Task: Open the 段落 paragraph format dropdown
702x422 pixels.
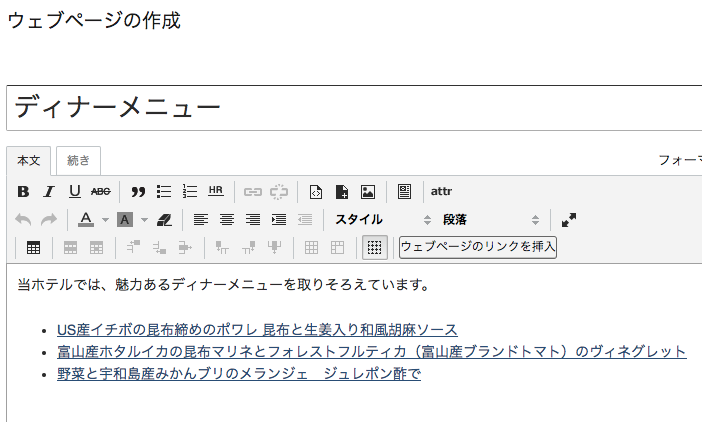Action: pos(491,220)
